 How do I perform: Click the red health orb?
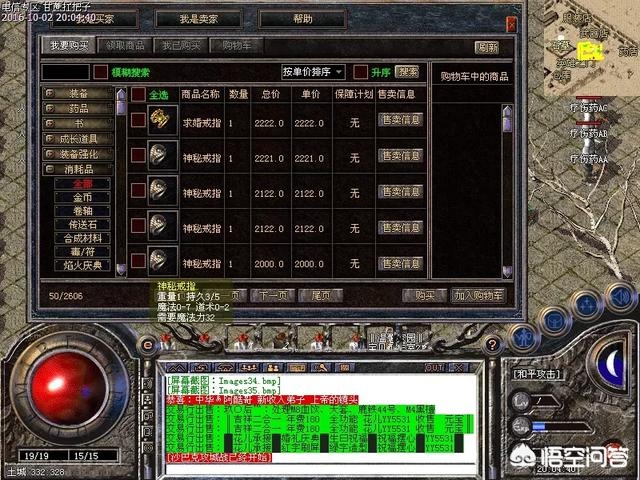68,388
